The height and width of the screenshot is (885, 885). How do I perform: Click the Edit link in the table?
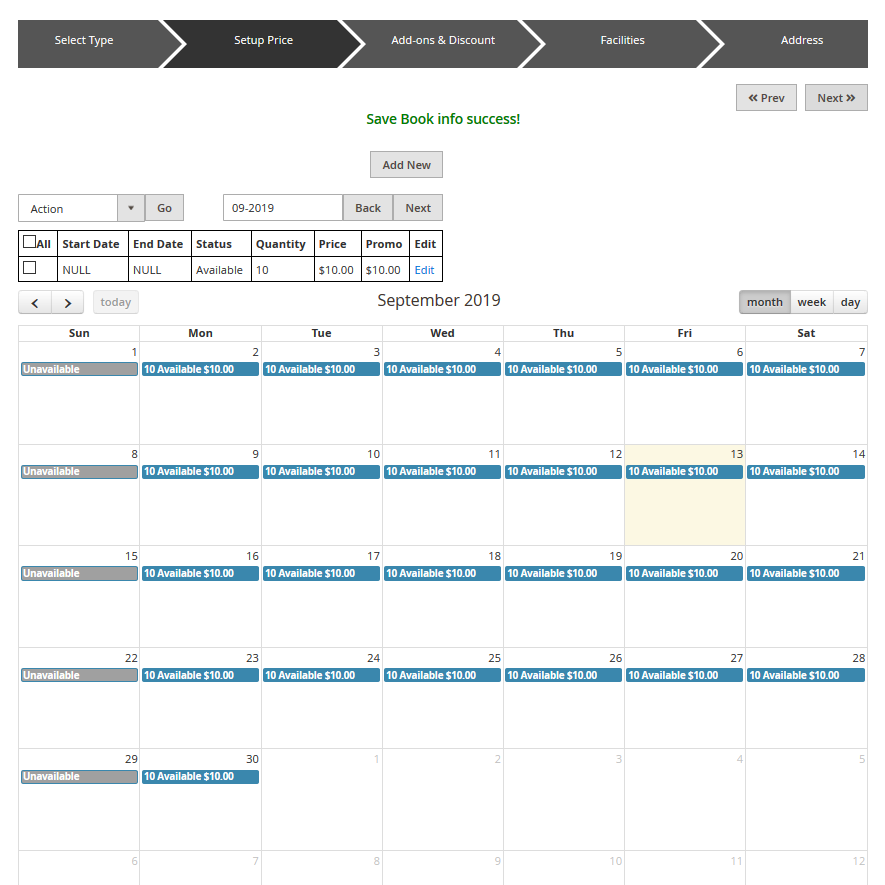coord(424,270)
